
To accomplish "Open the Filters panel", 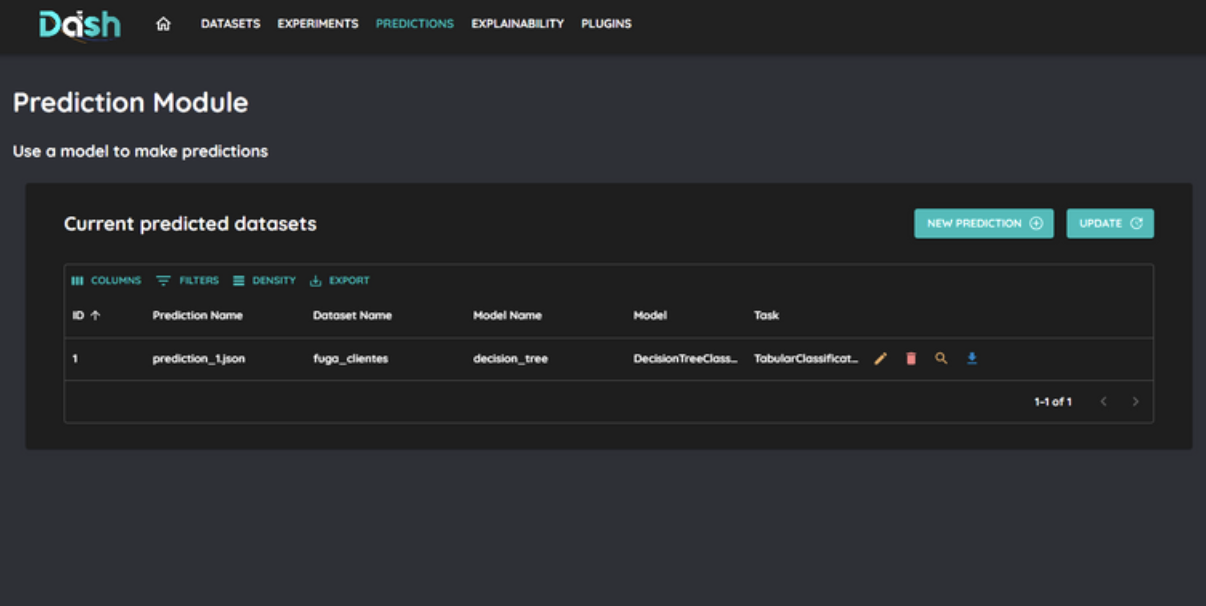I will (x=188, y=281).
